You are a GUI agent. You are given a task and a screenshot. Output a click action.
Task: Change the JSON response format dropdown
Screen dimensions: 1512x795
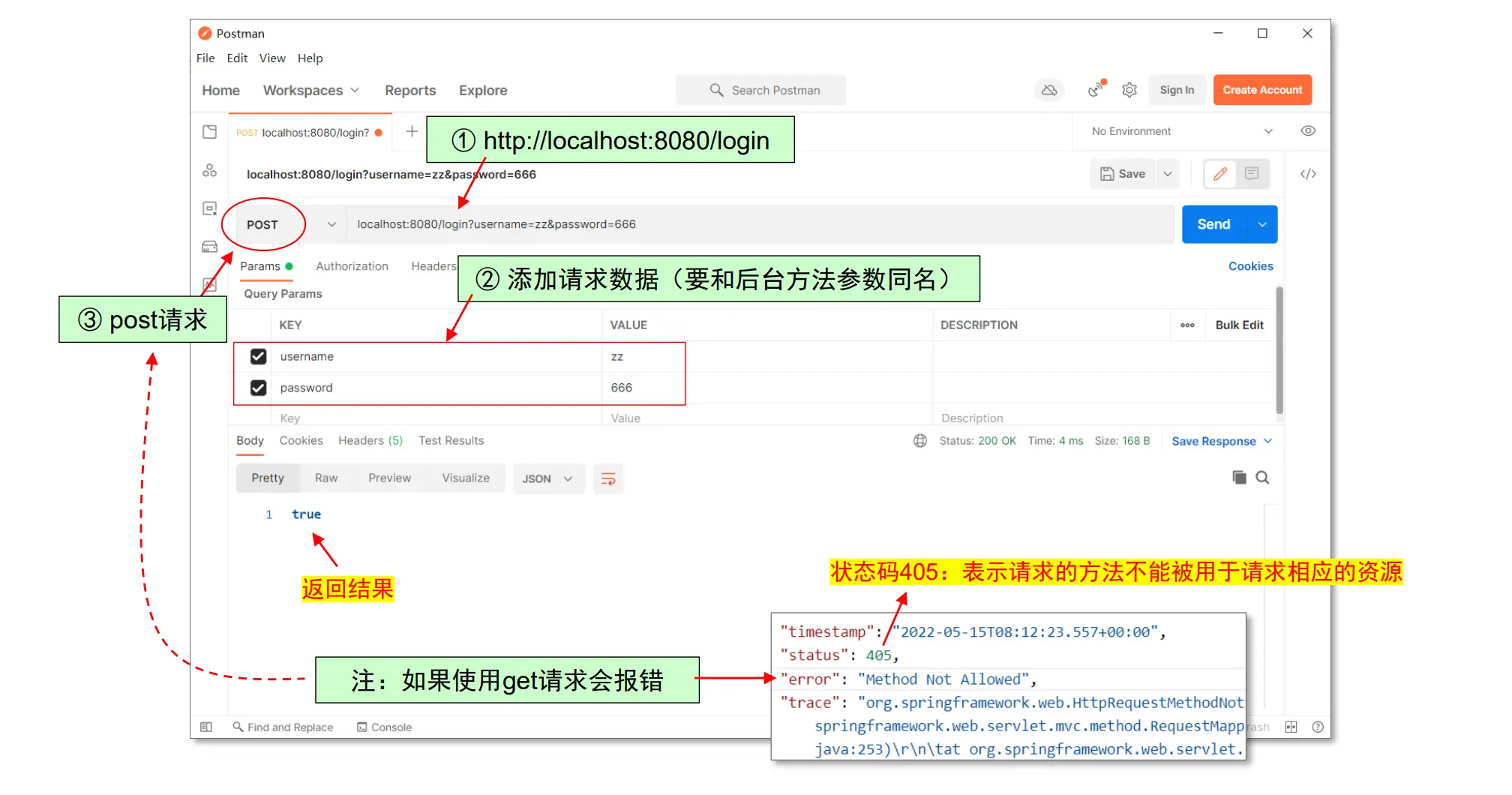(547, 478)
